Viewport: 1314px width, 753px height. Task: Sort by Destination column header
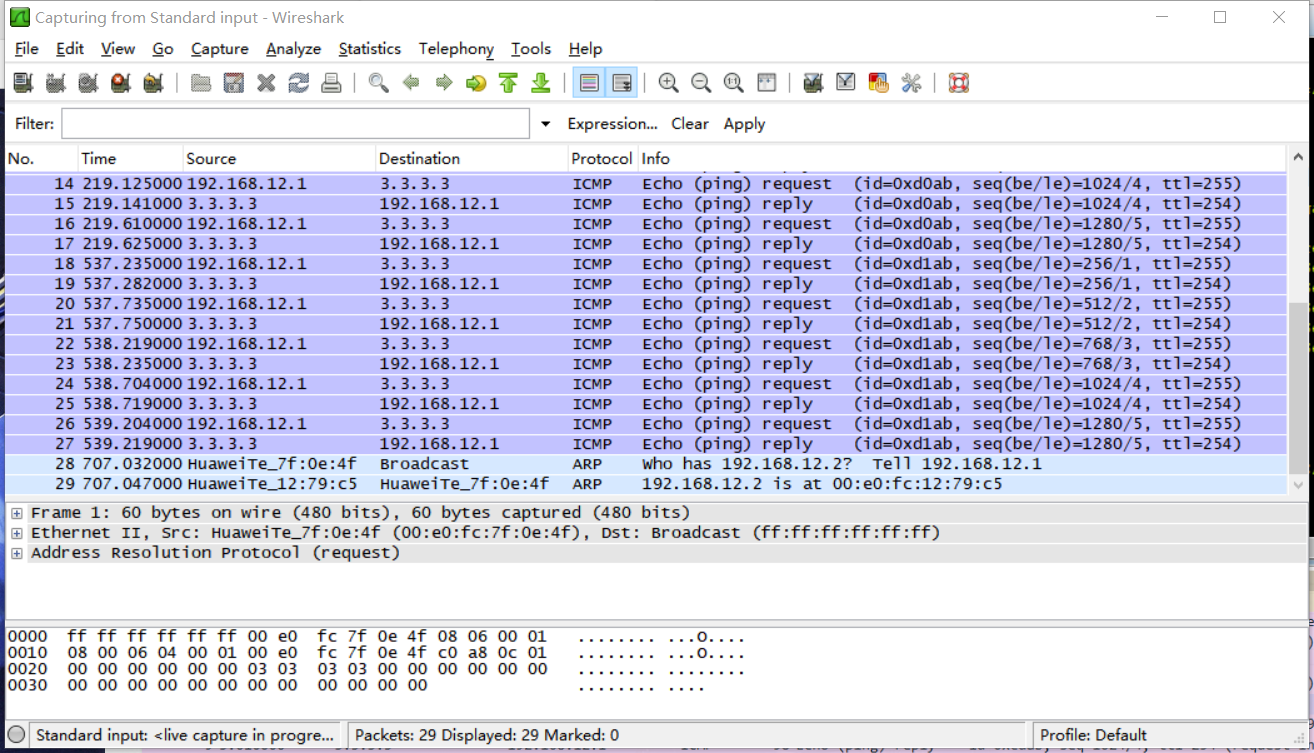pyautogui.click(x=471, y=159)
